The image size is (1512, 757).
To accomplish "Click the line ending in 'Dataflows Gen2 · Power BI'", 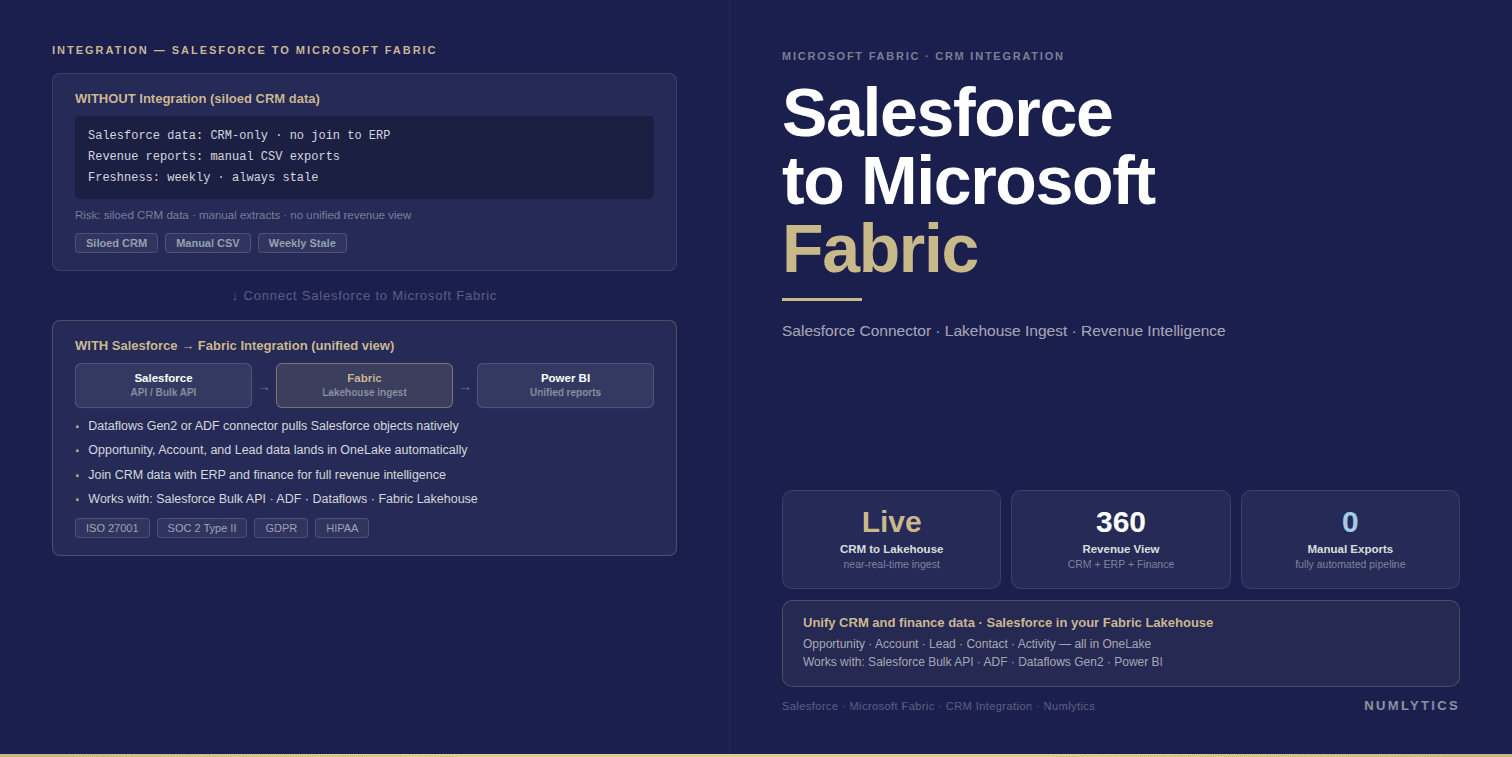I will (983, 662).
